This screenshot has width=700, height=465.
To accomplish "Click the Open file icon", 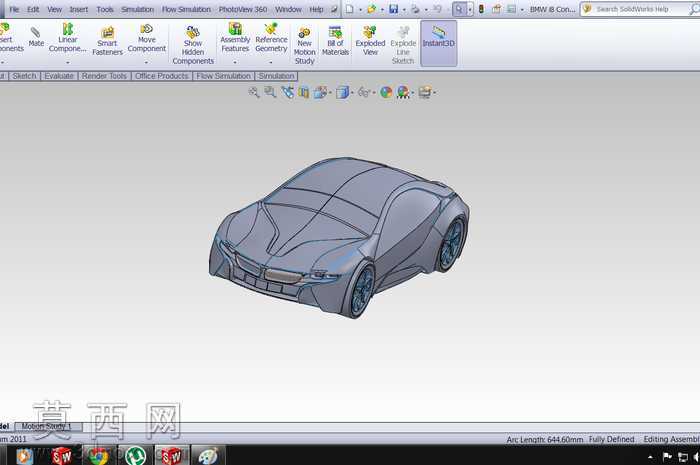I will tap(371, 9).
